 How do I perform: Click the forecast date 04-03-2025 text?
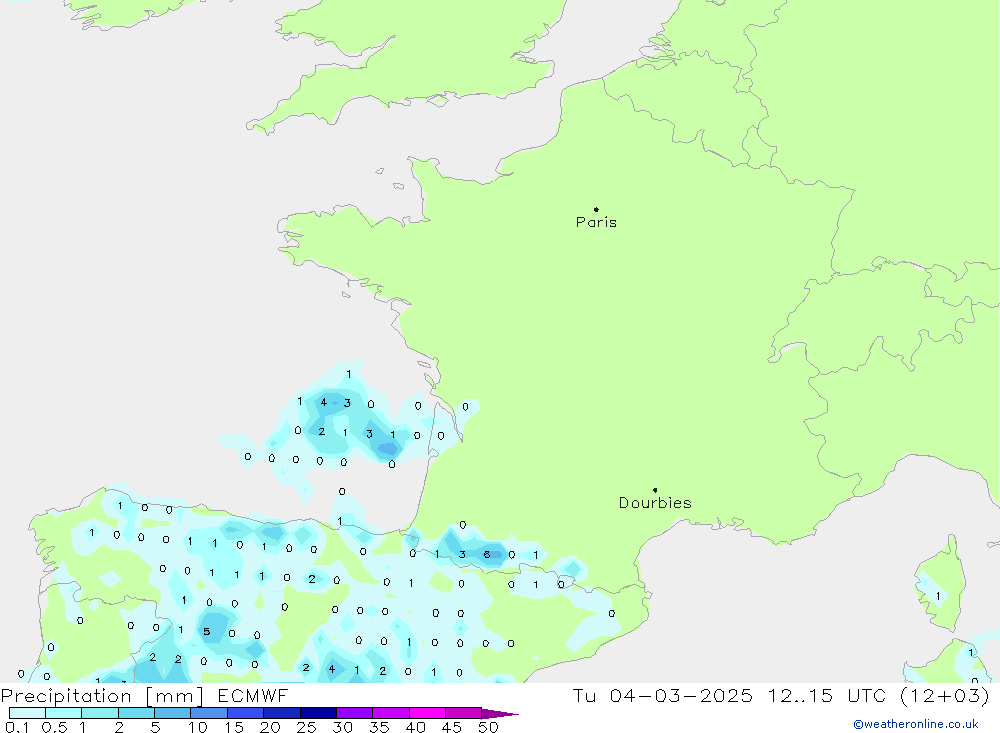[x=680, y=695]
